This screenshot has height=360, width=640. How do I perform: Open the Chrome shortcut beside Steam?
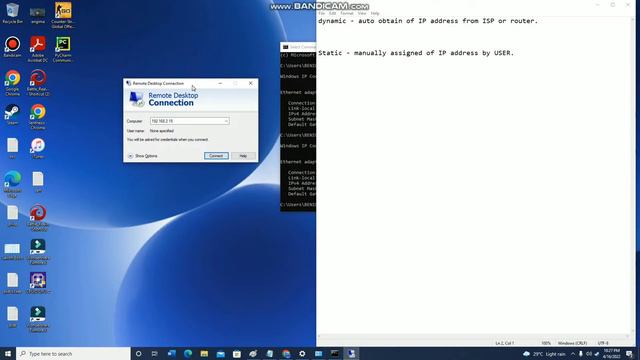point(38,117)
